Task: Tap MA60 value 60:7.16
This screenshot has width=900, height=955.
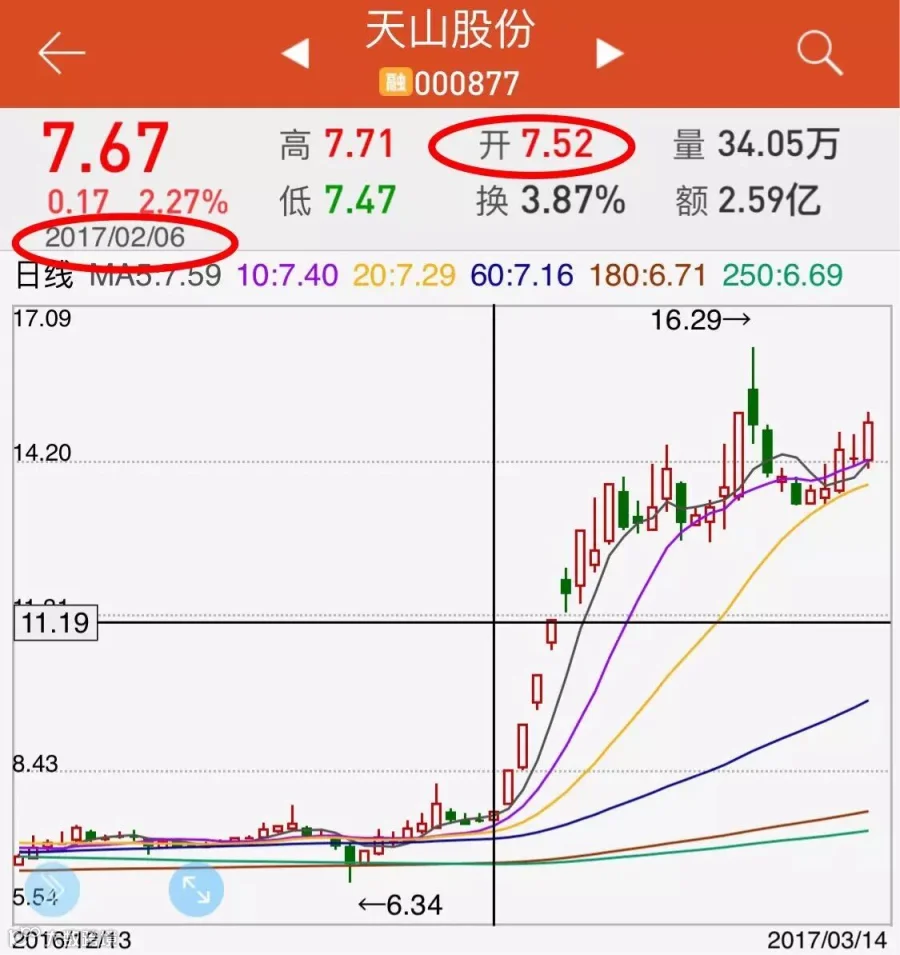Action: pyautogui.click(x=522, y=275)
